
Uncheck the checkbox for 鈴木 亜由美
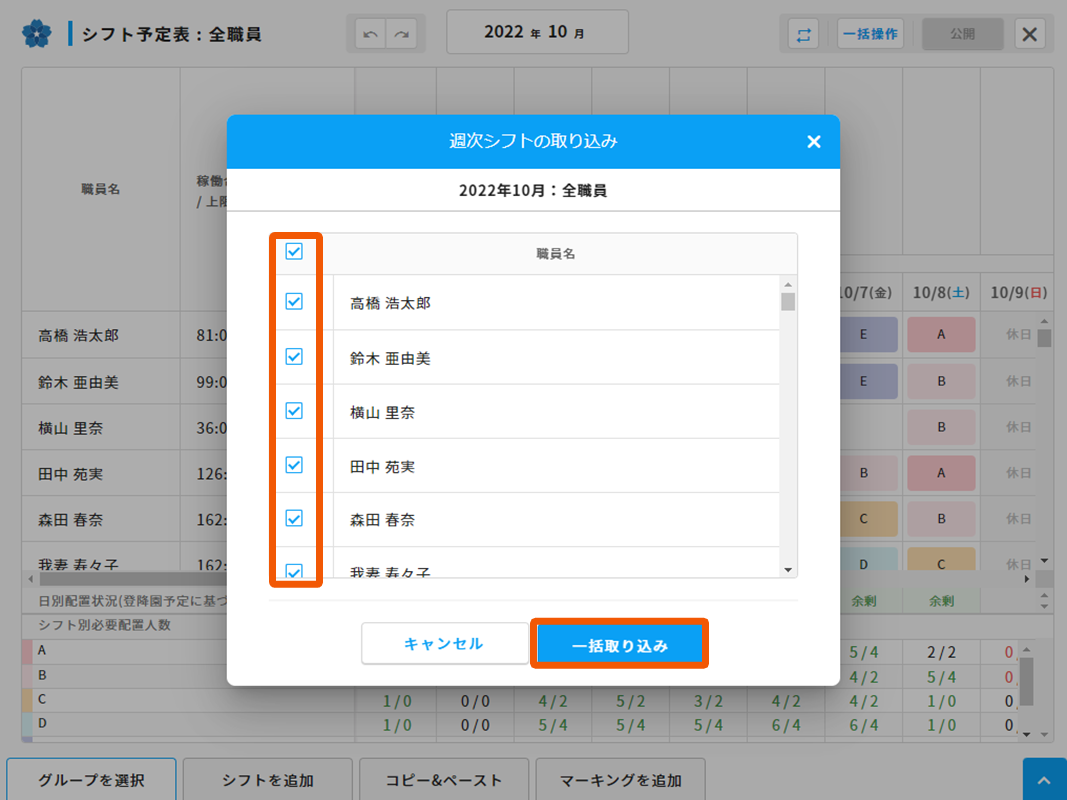point(294,356)
